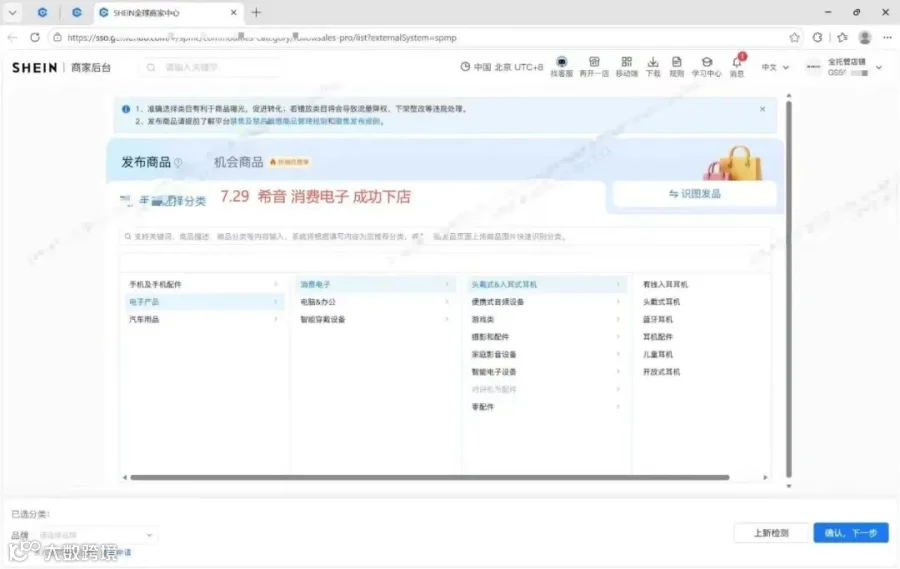Open the 中文 language dropdown
900x569 pixels.
click(x=775, y=67)
